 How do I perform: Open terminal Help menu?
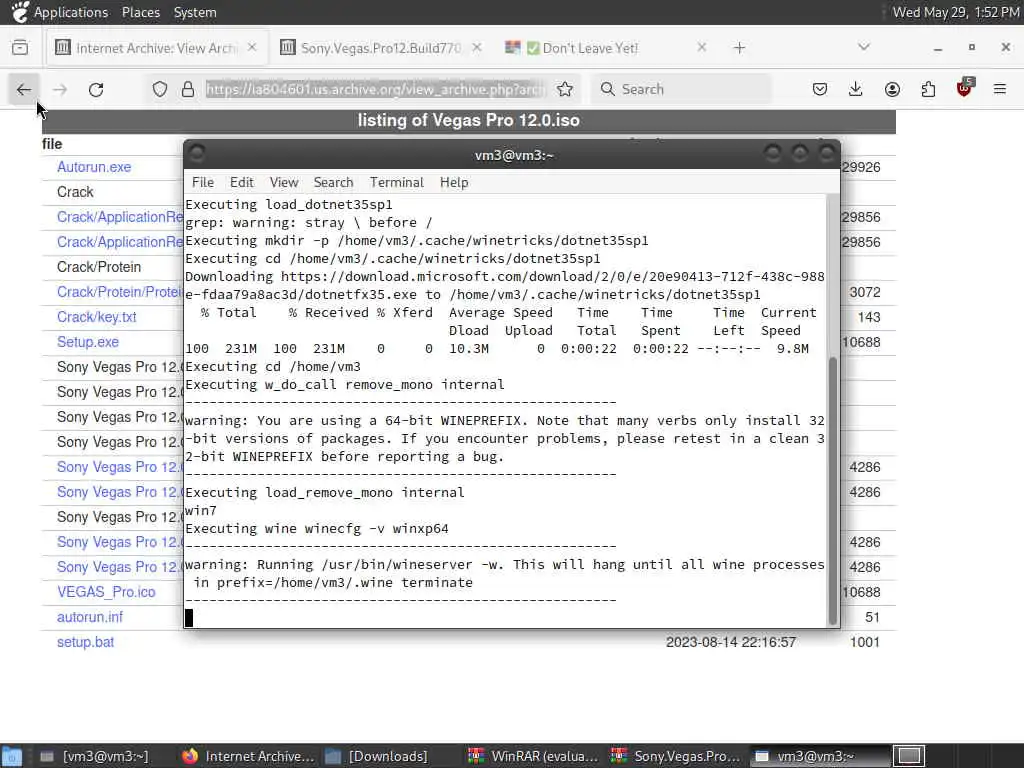[x=454, y=183]
